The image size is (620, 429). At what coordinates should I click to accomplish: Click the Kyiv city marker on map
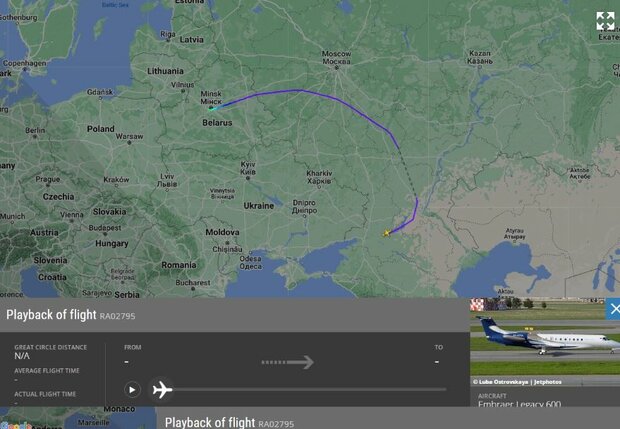248,178
